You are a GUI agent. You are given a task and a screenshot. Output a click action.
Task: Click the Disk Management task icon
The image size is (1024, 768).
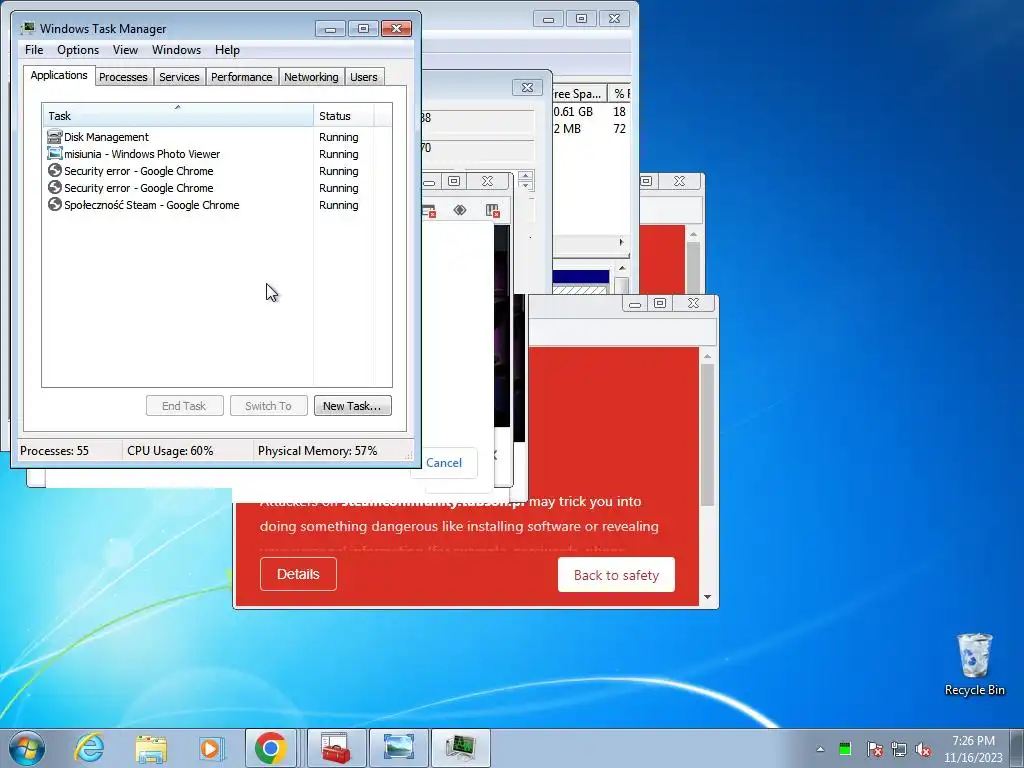pos(55,136)
